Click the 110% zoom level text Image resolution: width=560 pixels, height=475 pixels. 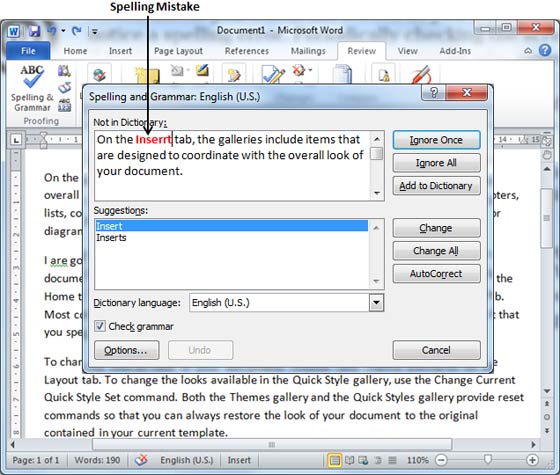tap(418, 460)
